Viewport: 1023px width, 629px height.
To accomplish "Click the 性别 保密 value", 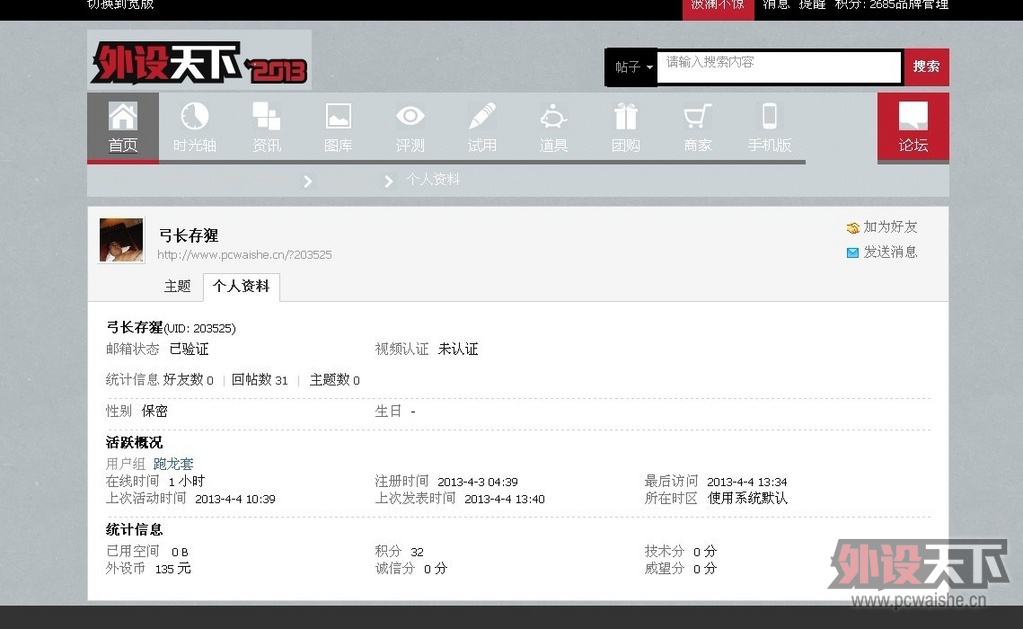I will click(x=155, y=411).
